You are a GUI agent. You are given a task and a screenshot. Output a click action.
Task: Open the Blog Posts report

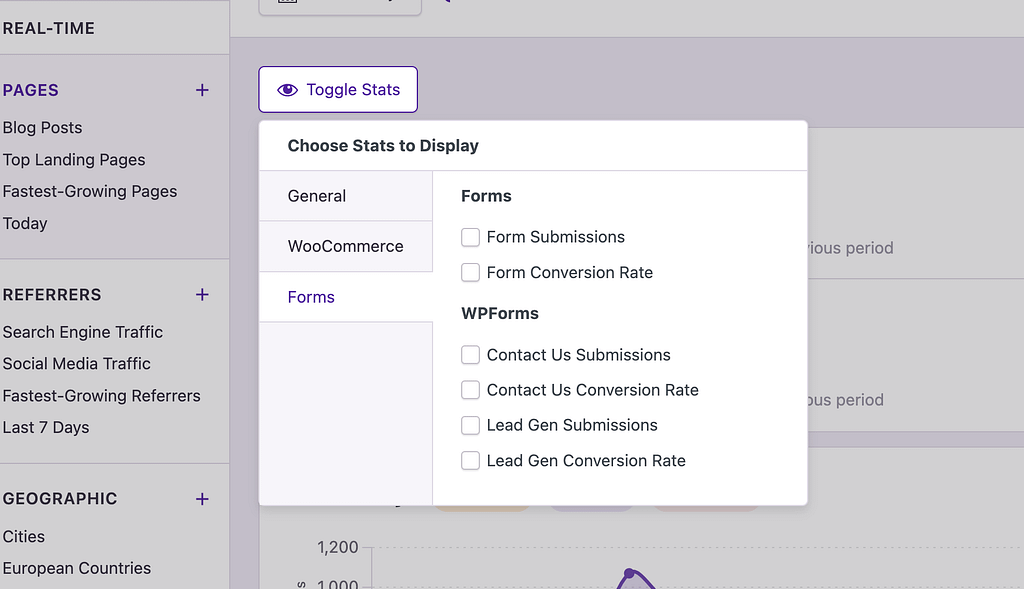43,127
